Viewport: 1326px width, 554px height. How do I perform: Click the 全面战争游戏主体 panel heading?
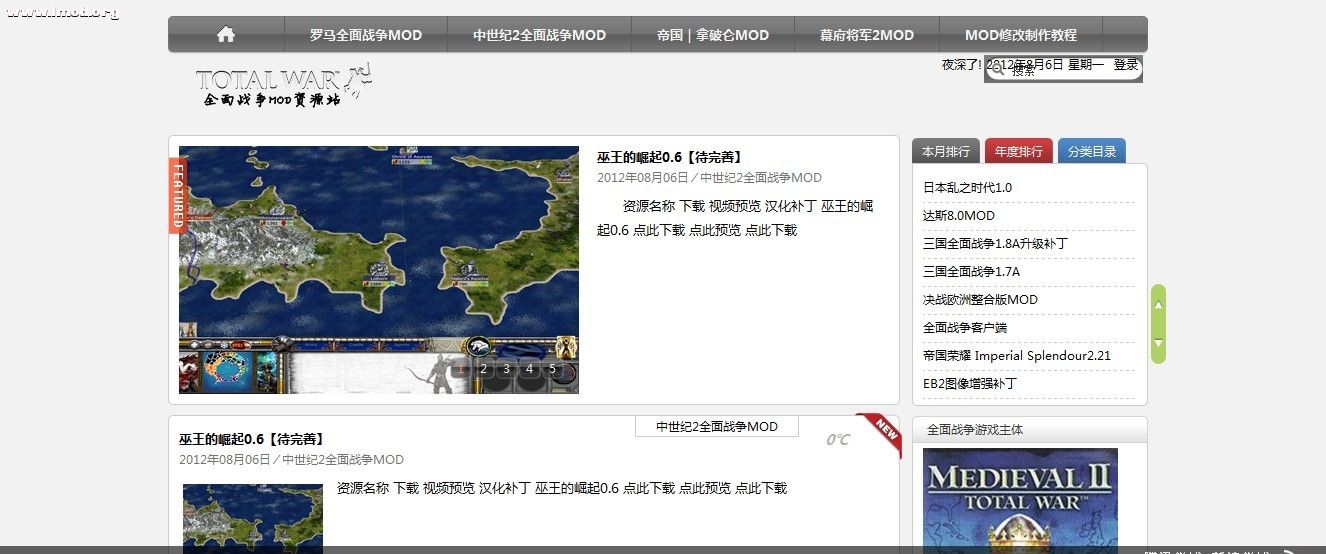[975, 430]
